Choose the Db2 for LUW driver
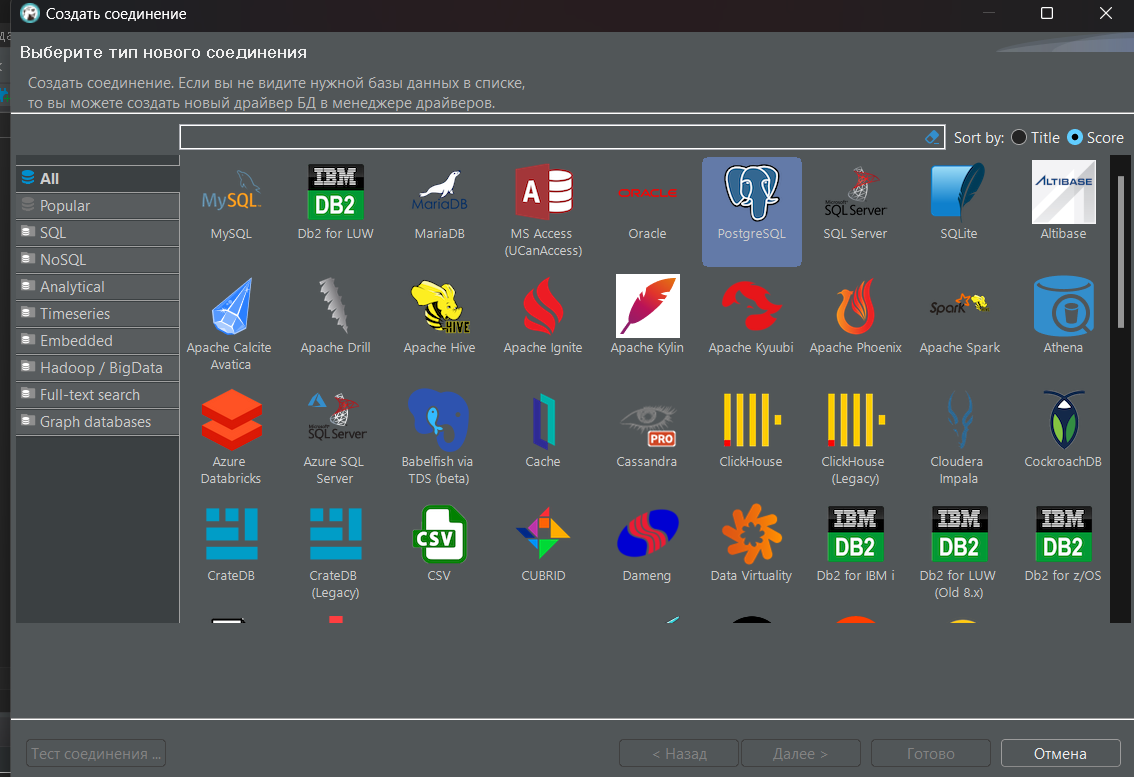This screenshot has height=777, width=1134. coord(336,203)
